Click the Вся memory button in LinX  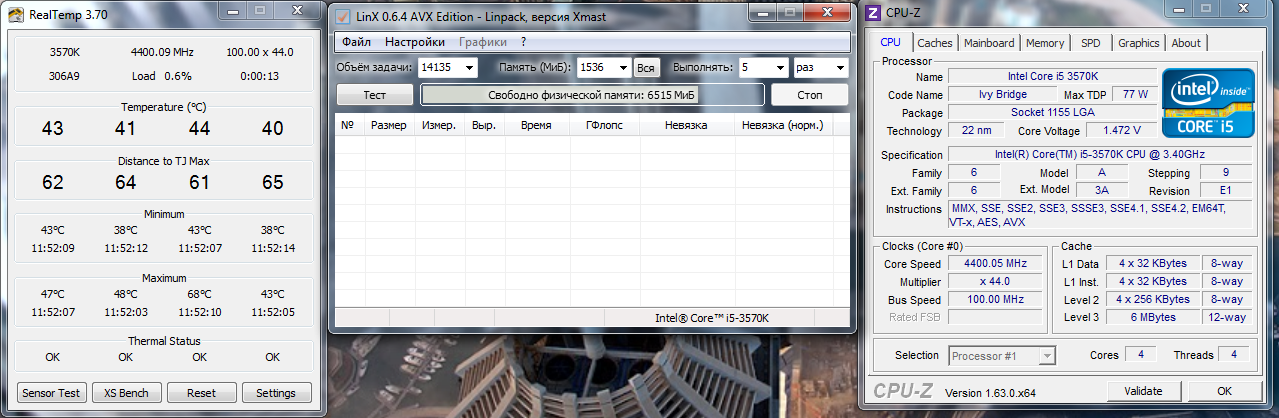pos(646,67)
